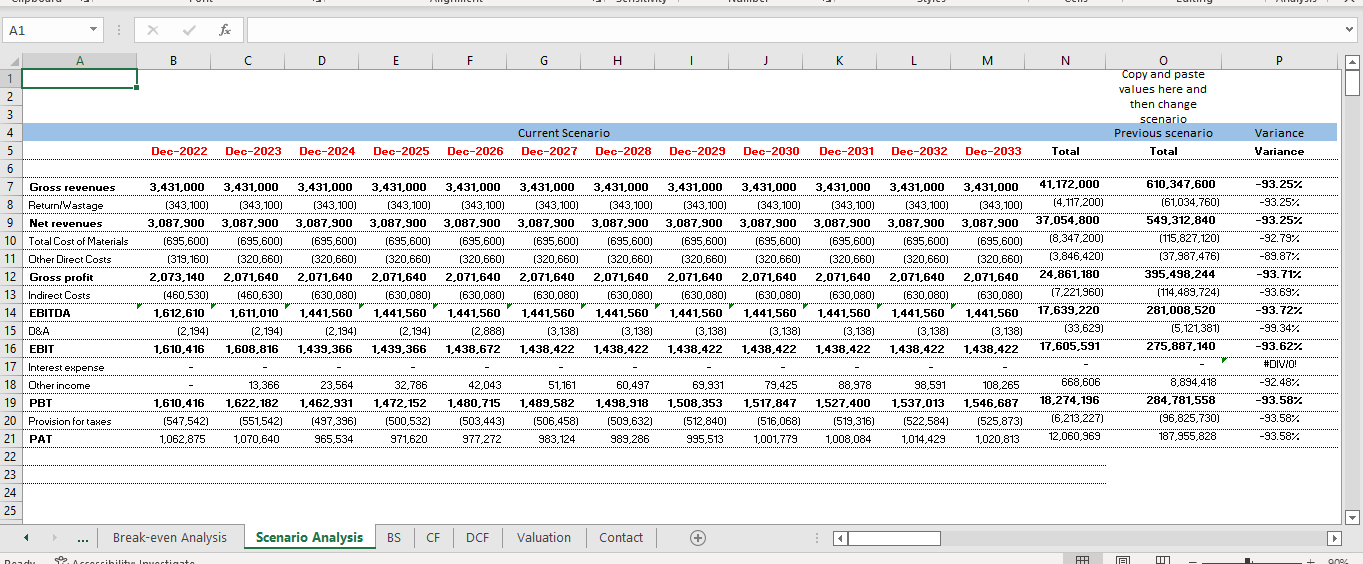
Task: Click the vertical scrollbar thumb
Action: click(x=1353, y=83)
